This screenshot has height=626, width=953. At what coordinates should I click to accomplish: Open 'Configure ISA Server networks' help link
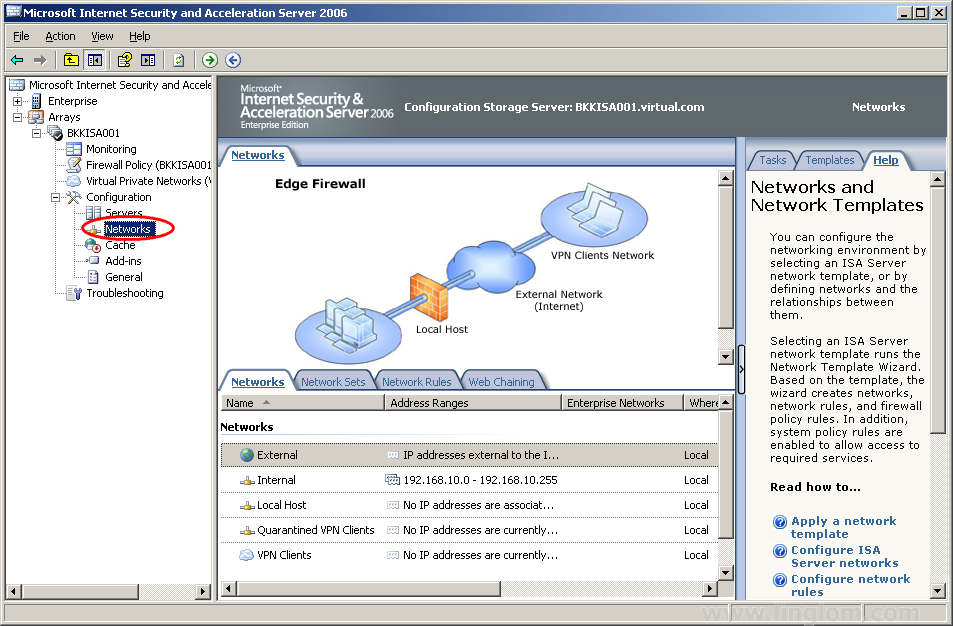[844, 556]
